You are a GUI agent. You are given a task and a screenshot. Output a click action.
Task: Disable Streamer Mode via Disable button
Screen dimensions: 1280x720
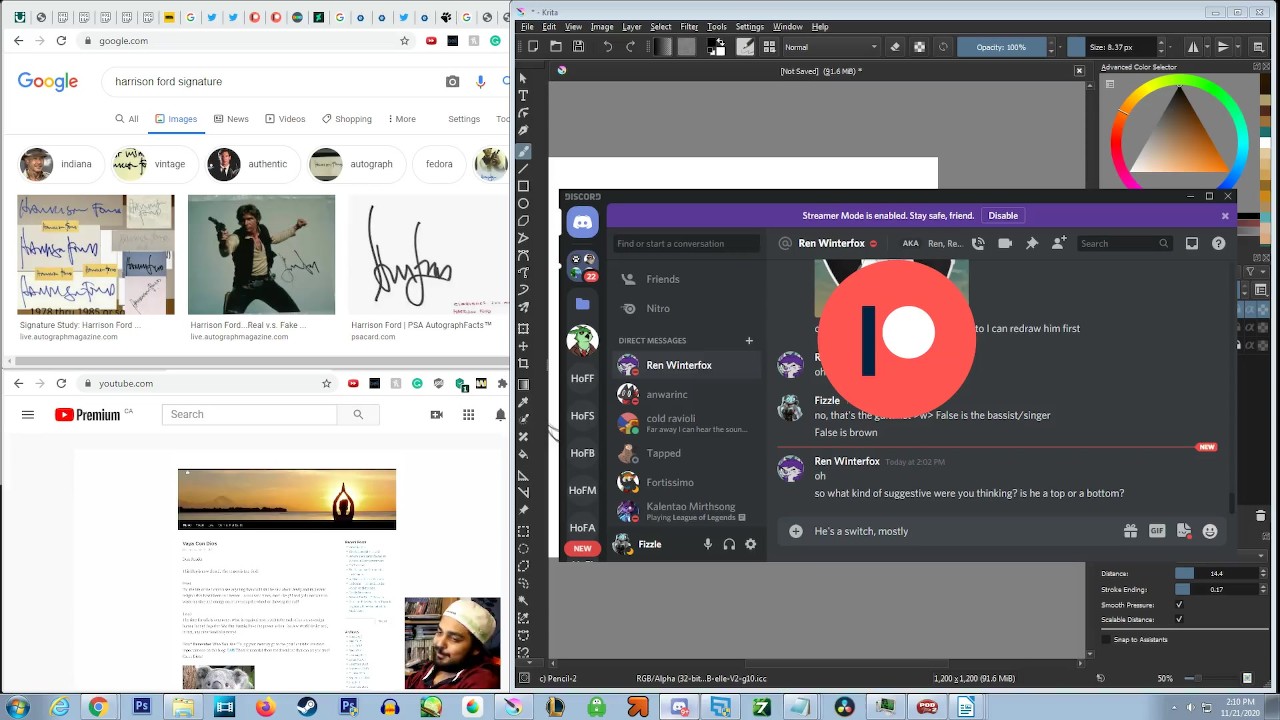point(1003,215)
